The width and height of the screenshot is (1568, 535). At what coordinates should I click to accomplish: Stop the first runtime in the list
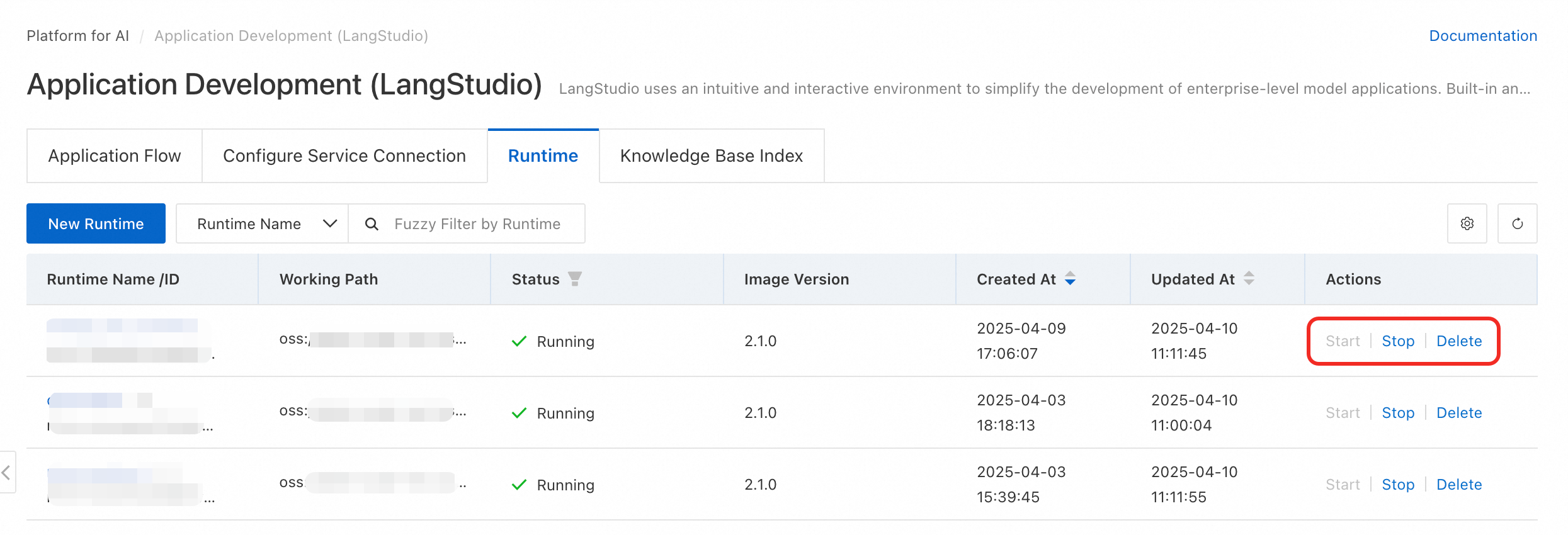click(x=1397, y=341)
